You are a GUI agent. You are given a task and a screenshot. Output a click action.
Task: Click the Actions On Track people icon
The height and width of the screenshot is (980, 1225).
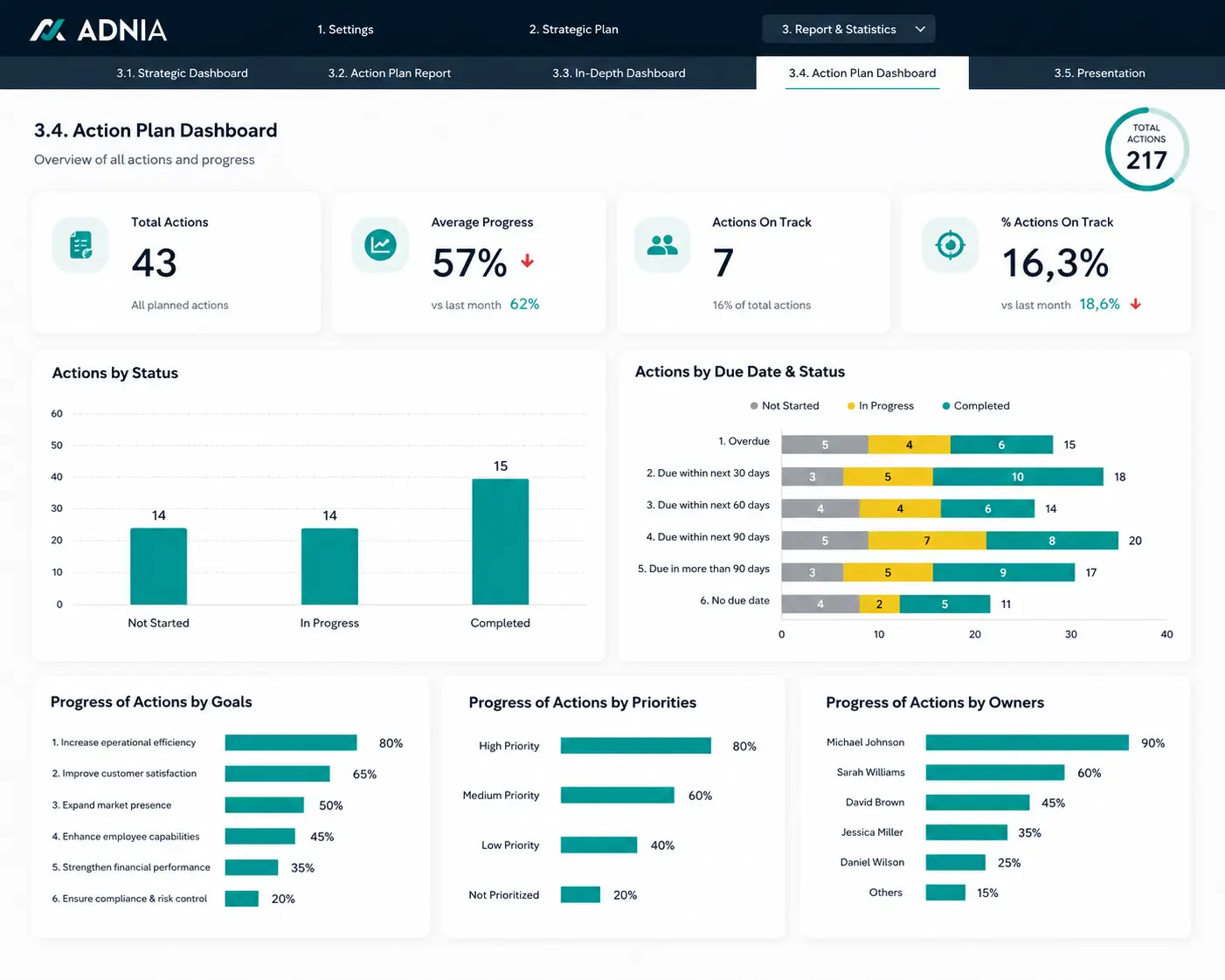662,245
